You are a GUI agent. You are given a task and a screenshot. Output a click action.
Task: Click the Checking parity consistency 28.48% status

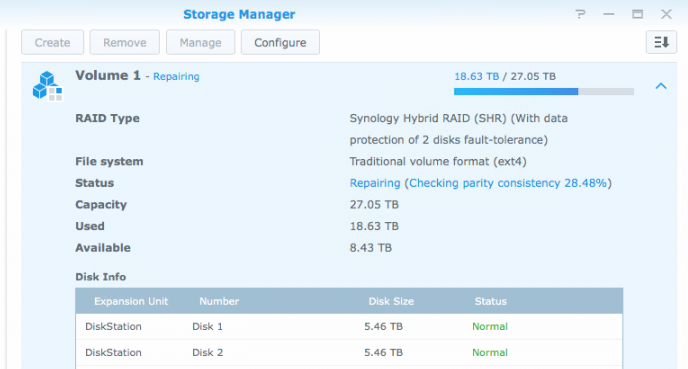(508, 183)
